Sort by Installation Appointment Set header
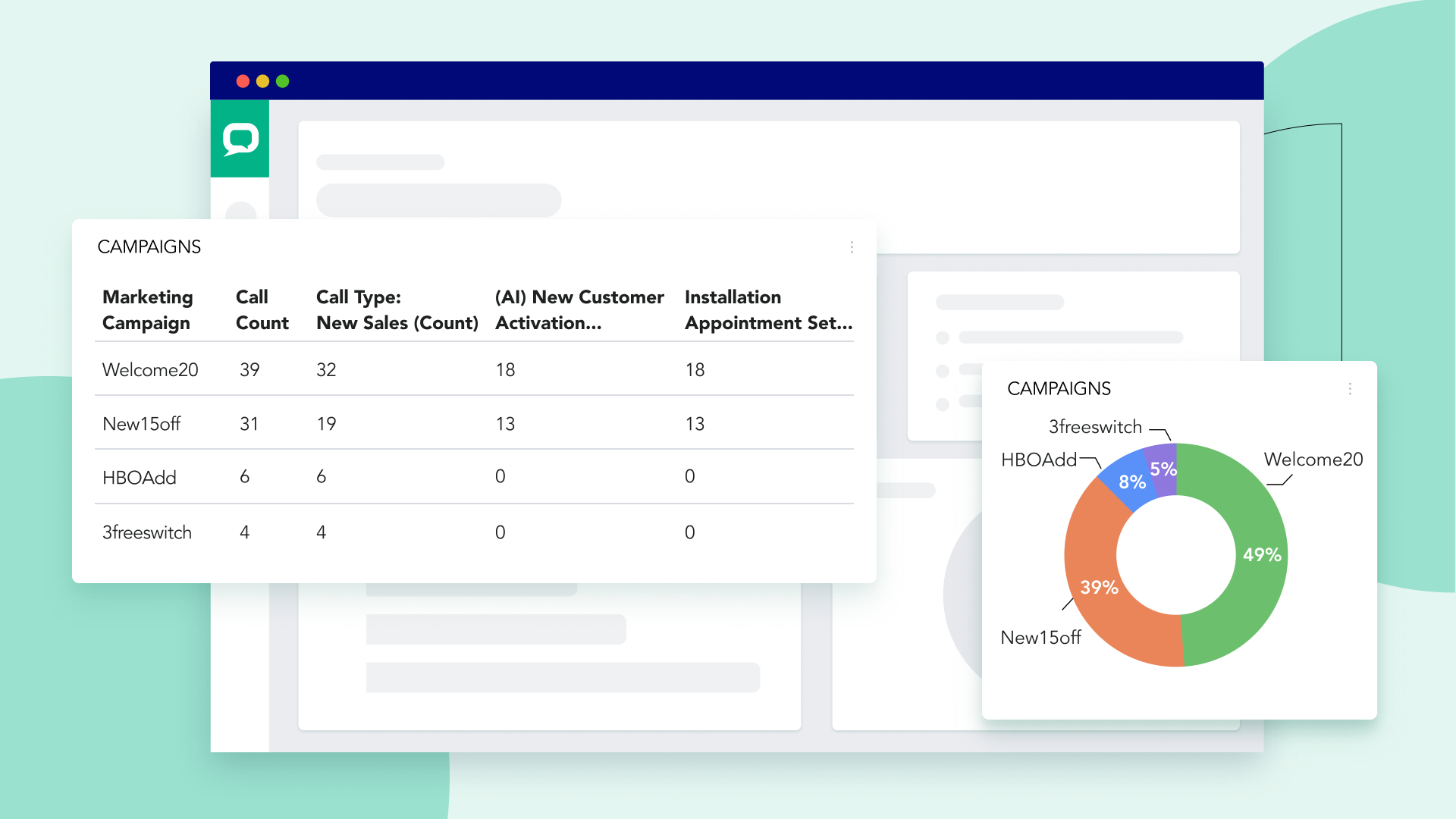1456x819 pixels. click(768, 310)
